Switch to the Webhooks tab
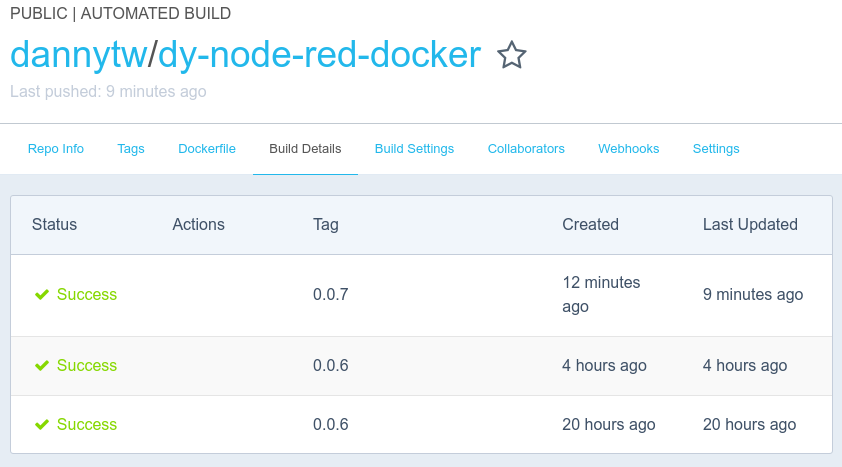 629,149
